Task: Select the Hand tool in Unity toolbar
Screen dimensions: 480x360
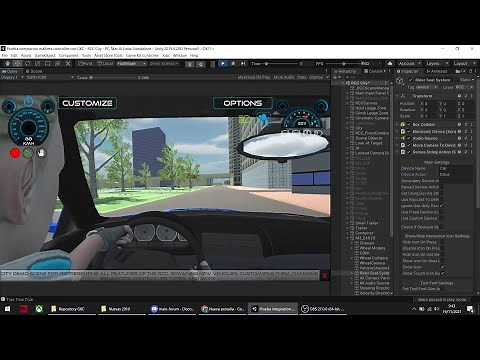Action: [7, 64]
